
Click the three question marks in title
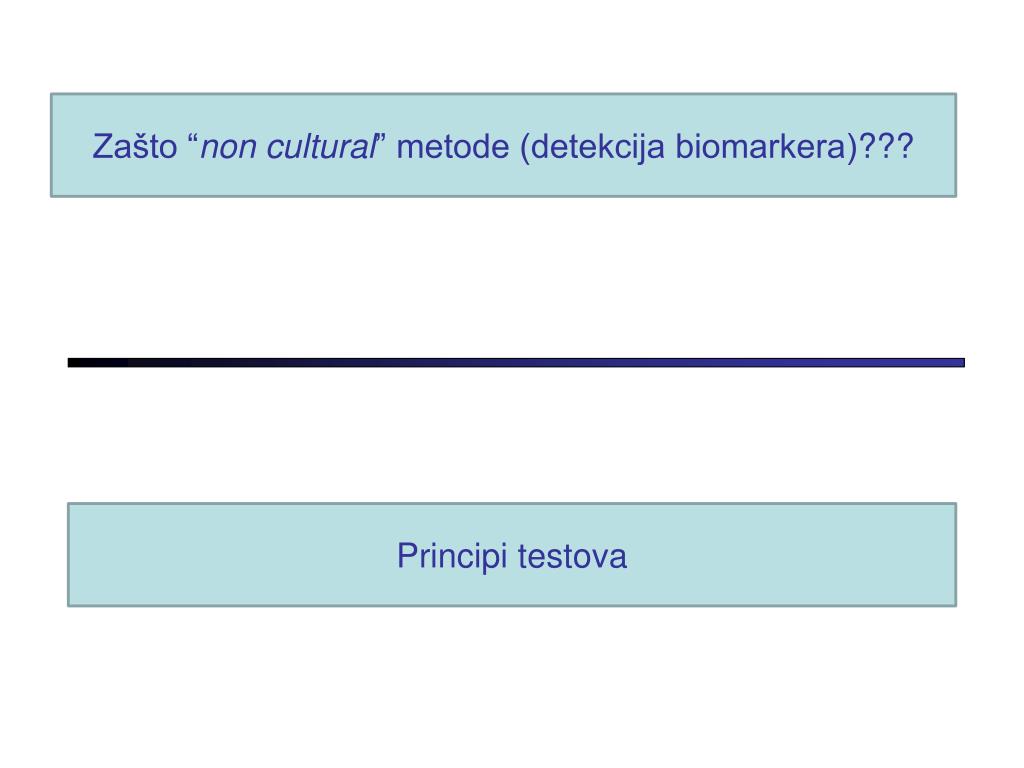coord(886,146)
